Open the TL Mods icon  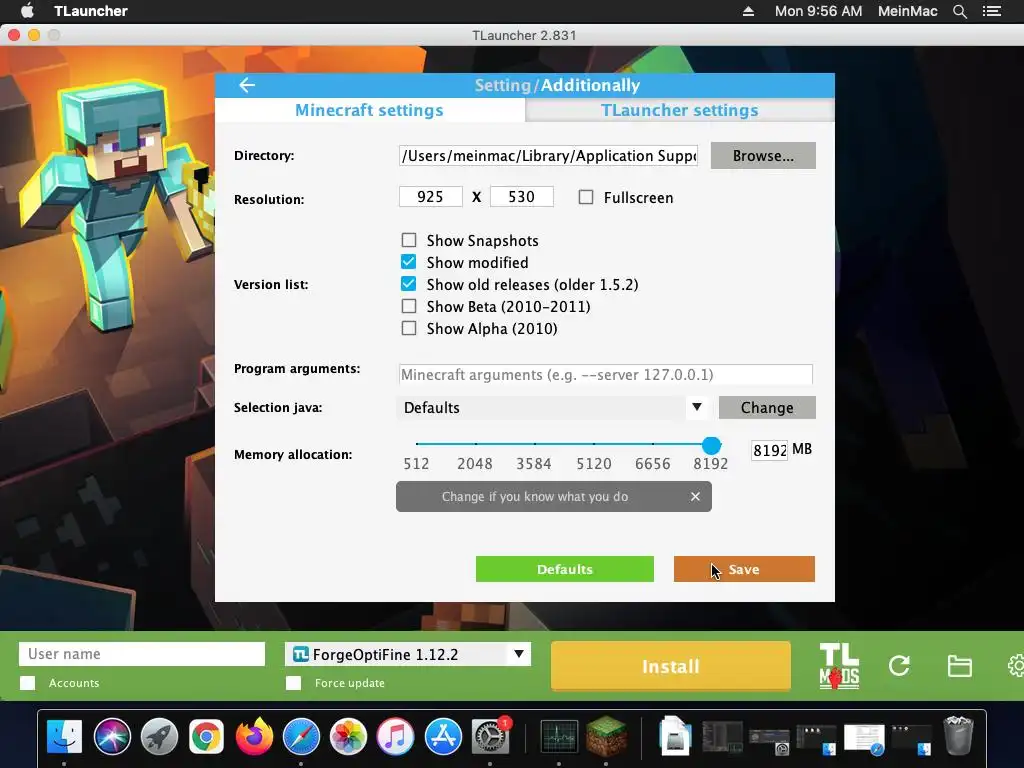click(839, 665)
